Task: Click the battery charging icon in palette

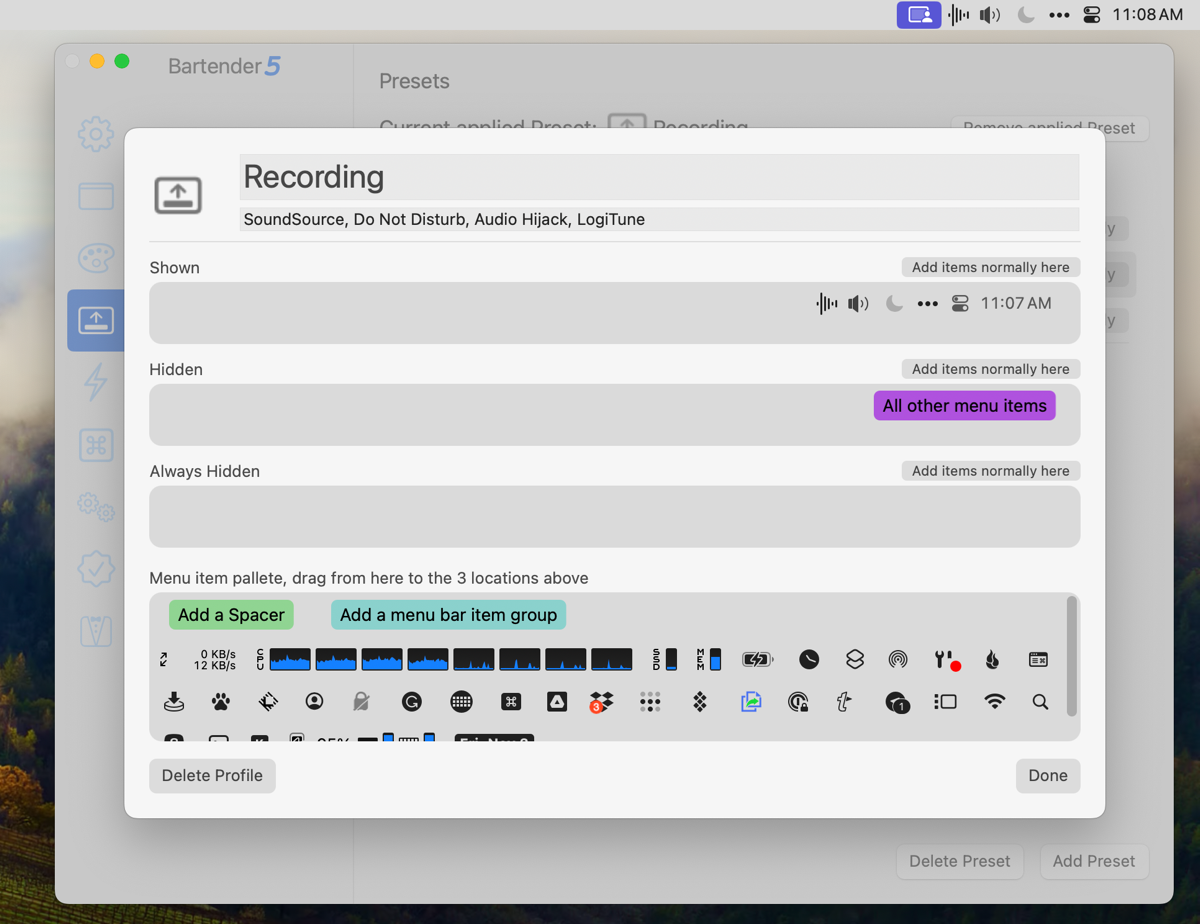Action: point(757,660)
